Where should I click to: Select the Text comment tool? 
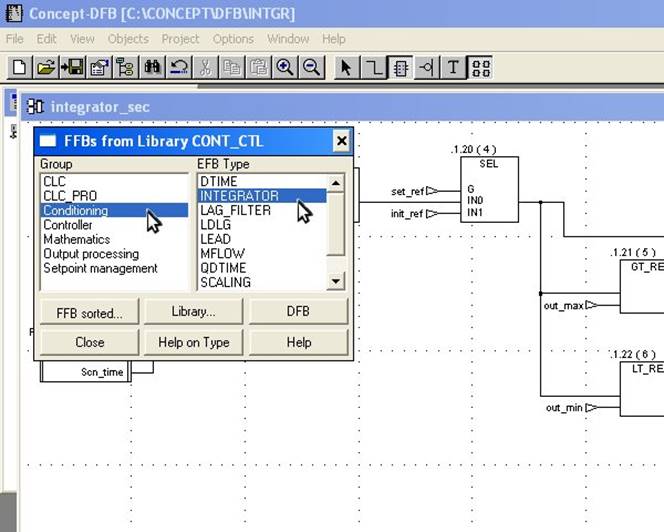pos(453,67)
